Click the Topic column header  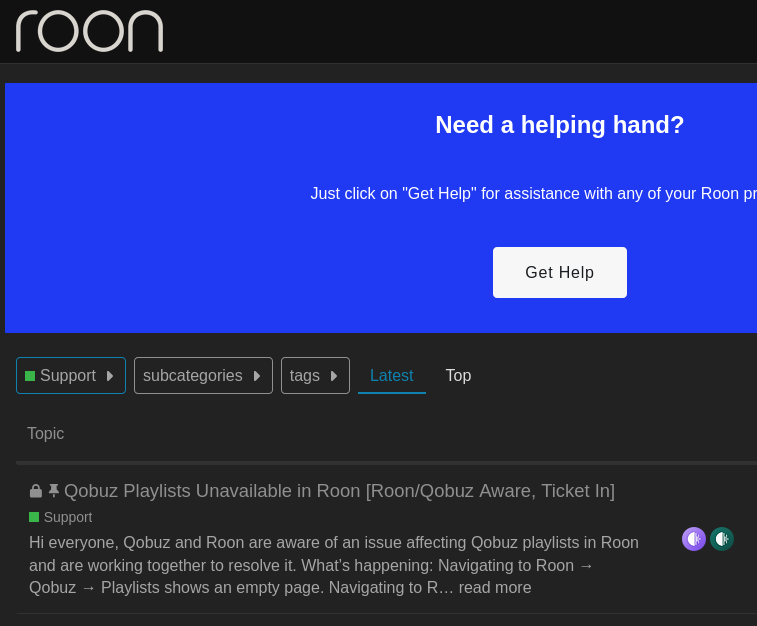pyautogui.click(x=45, y=433)
